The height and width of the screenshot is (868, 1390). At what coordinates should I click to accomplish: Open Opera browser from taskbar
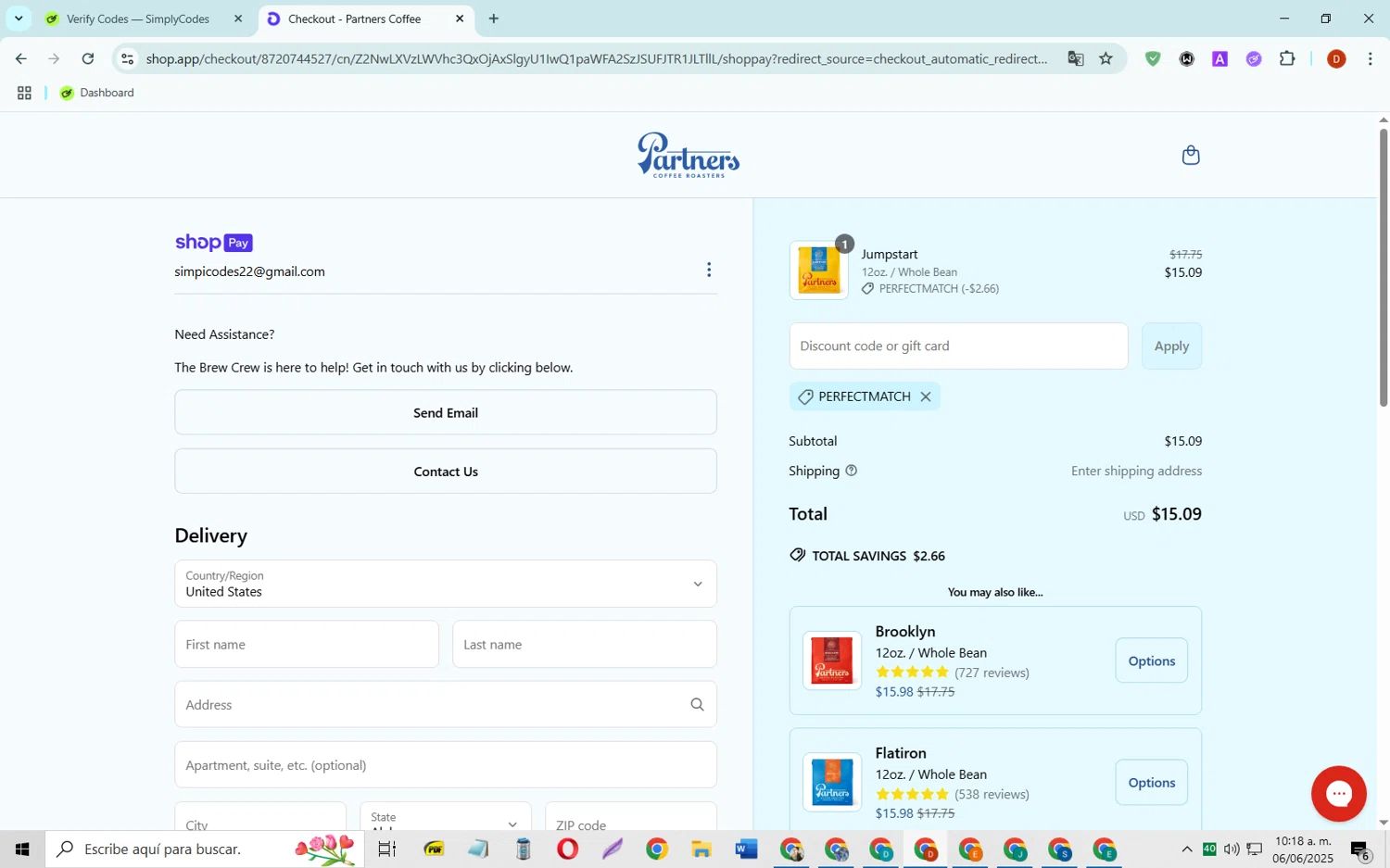pos(568,849)
